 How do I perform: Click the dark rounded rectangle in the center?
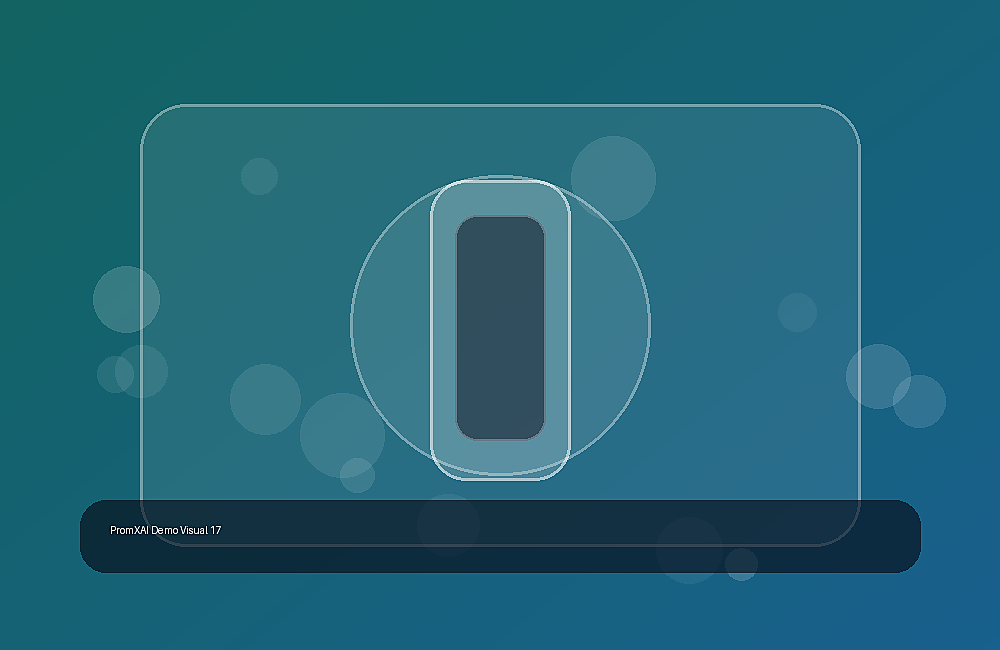(500, 328)
